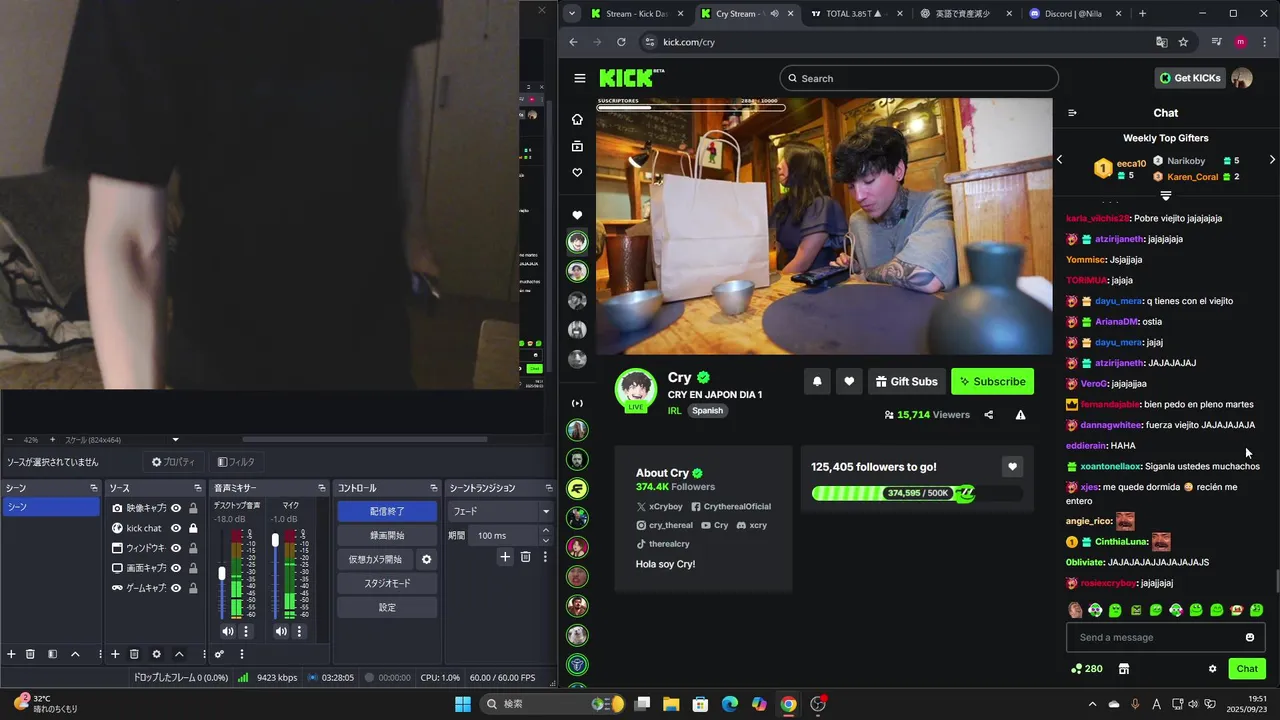Viewport: 1280px width, 720px height.
Task: Lock the 映像キャプチャ source
Action: (x=193, y=508)
